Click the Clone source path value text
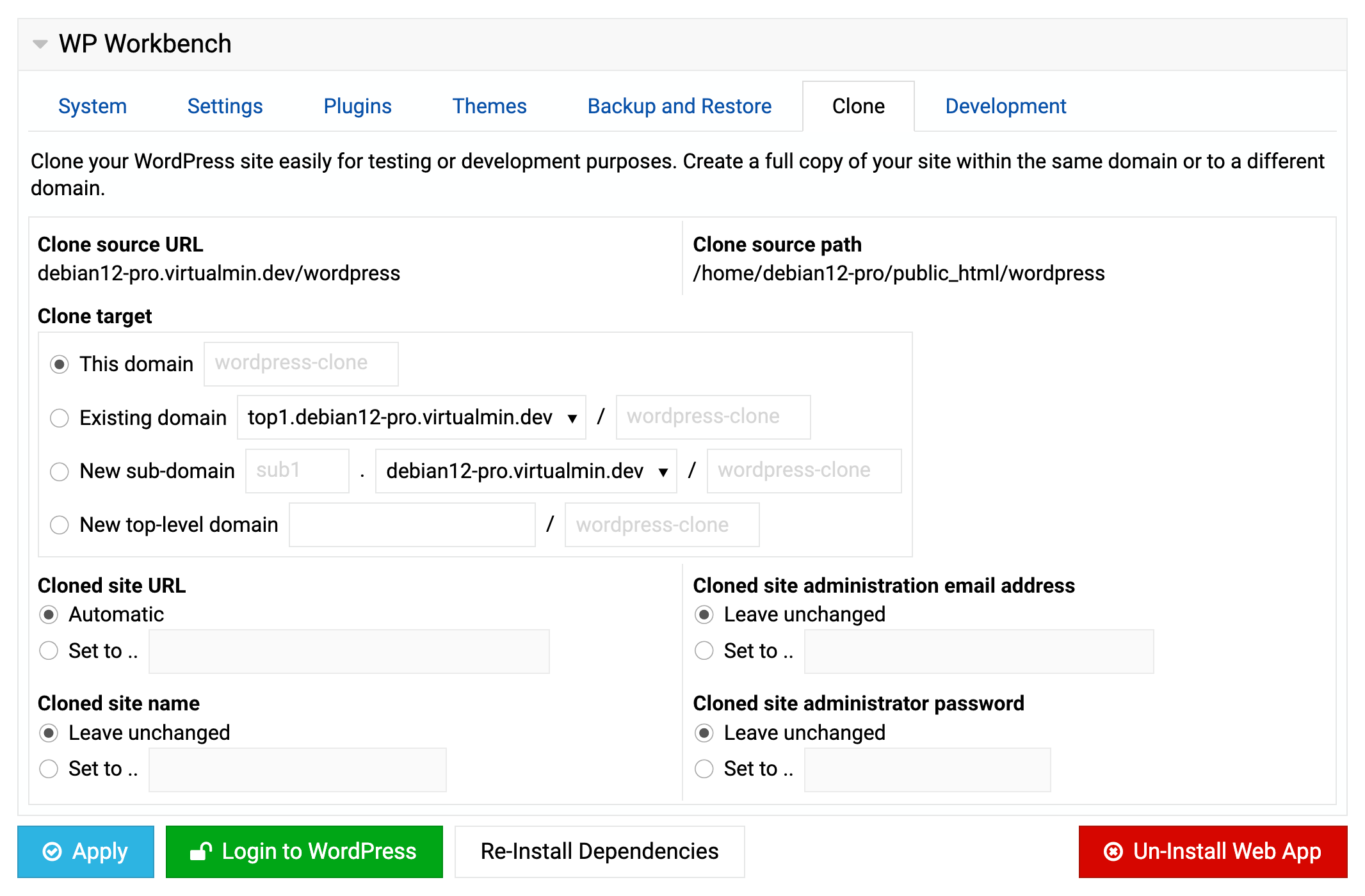Viewport: 1365px width, 896px height. click(899, 273)
